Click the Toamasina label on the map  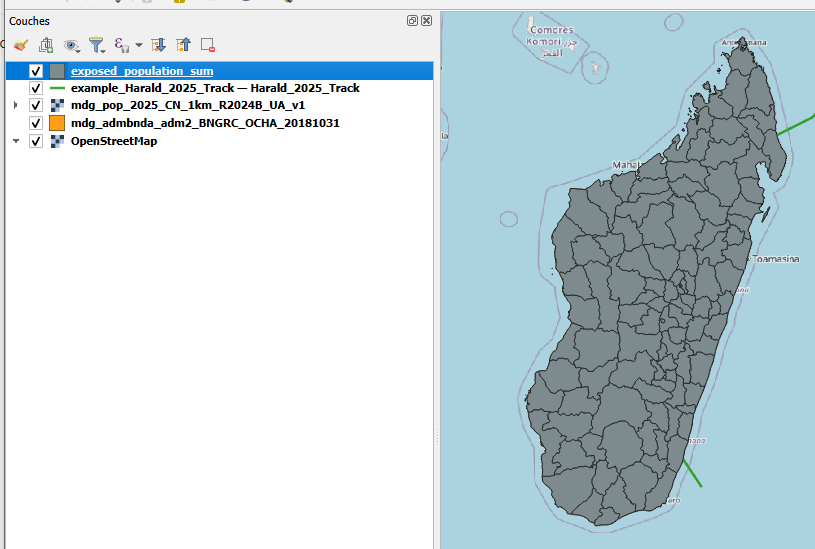coord(776,259)
